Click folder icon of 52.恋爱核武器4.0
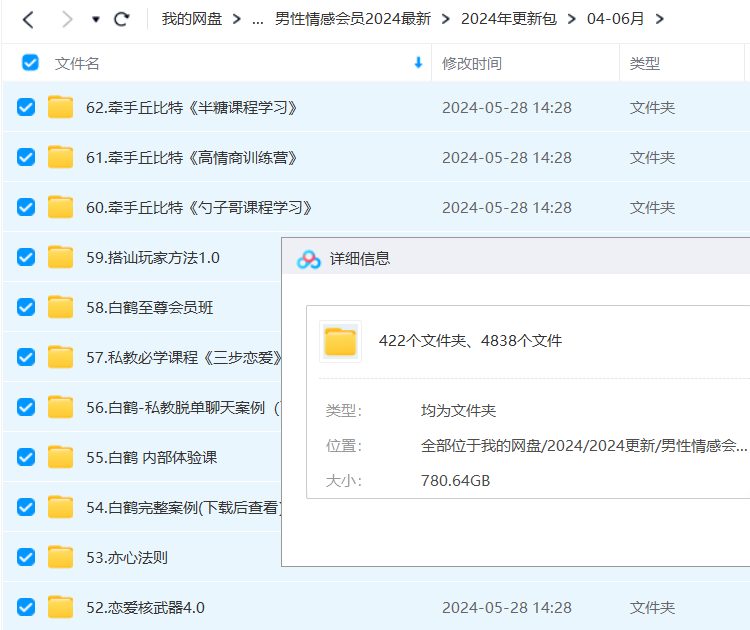The width and height of the screenshot is (750, 630). click(60, 607)
